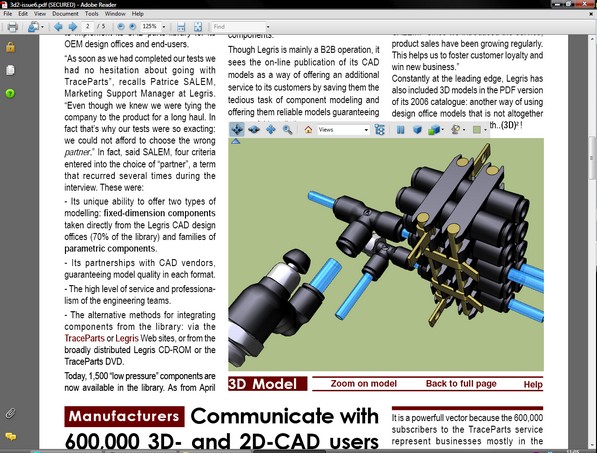Viewport: 597px width, 453px height.
Task: Collapse the 3D toolbar with small triangle
Action: tap(236, 141)
